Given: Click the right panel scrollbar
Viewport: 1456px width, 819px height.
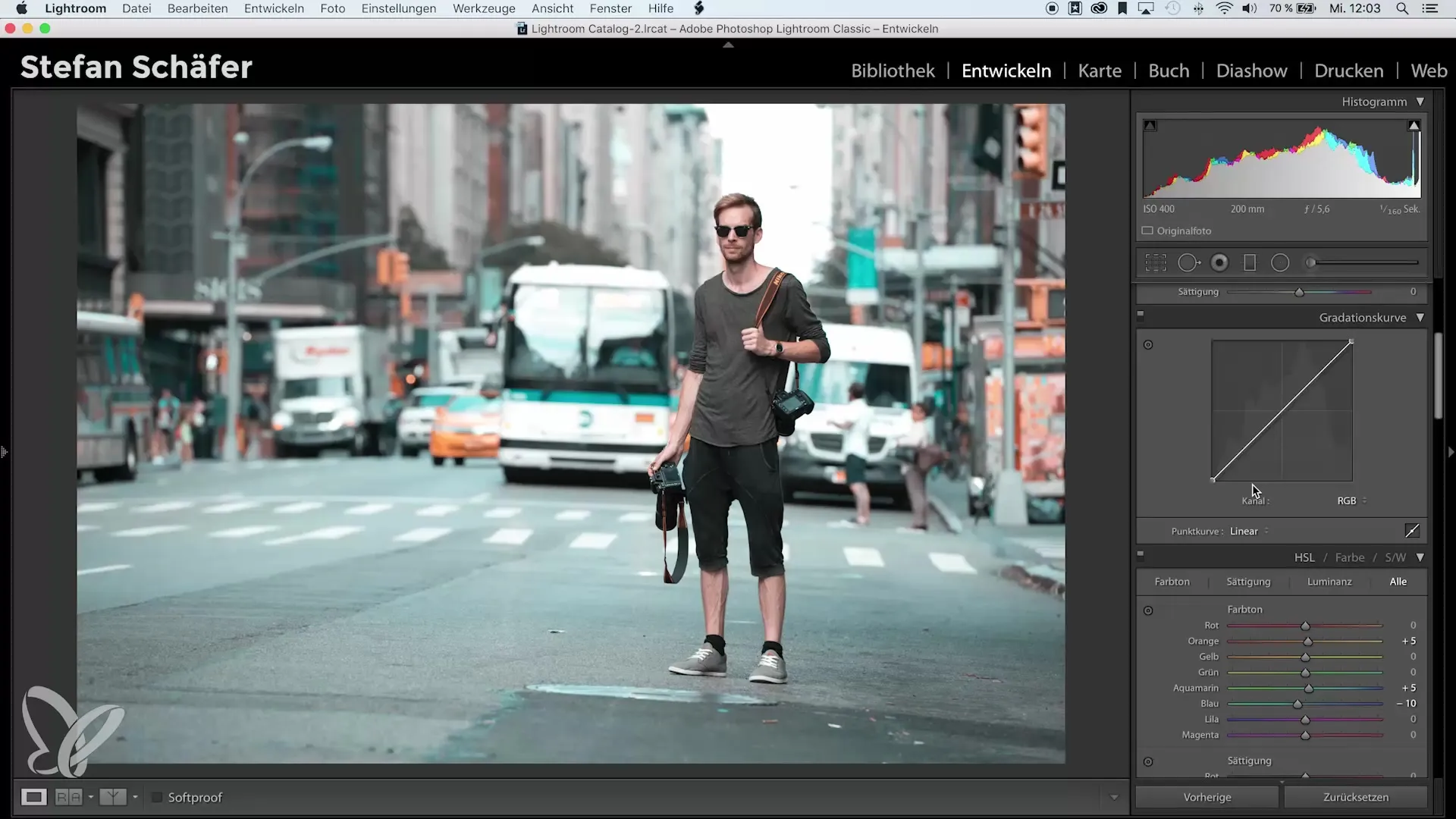Looking at the screenshot, I should click(x=1439, y=375).
